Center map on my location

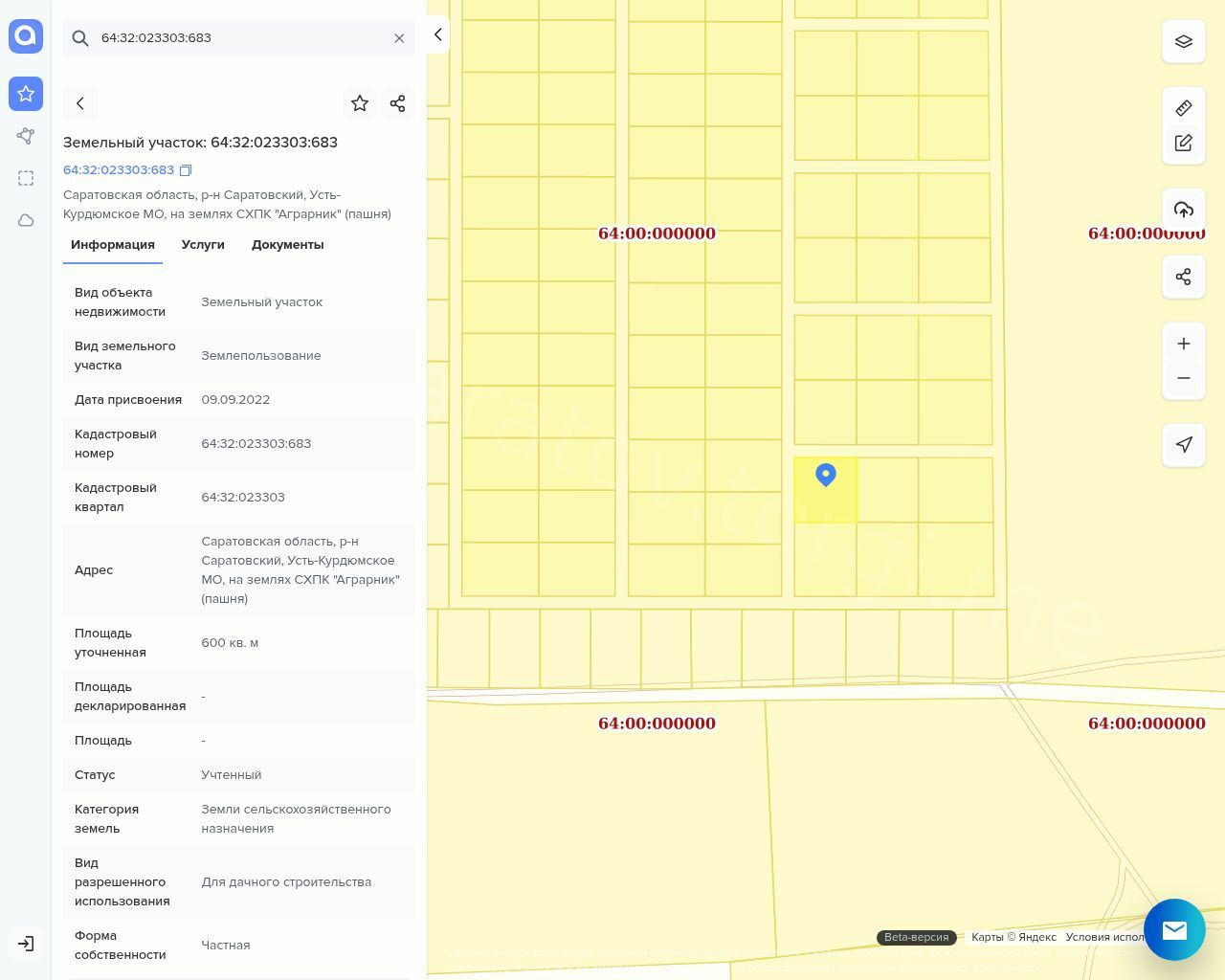pos(1184,445)
